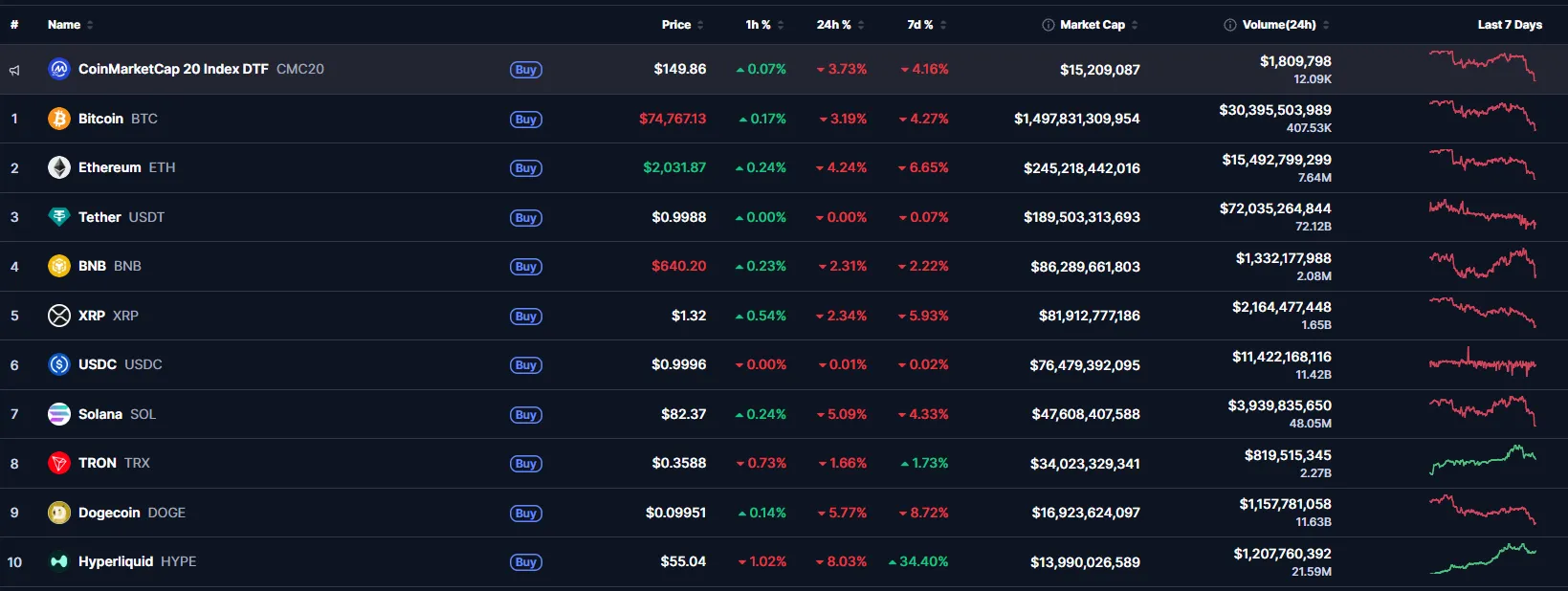Click the Last 7 Days column header
Image resolution: width=1568 pixels, height=591 pixels.
[x=1510, y=25]
